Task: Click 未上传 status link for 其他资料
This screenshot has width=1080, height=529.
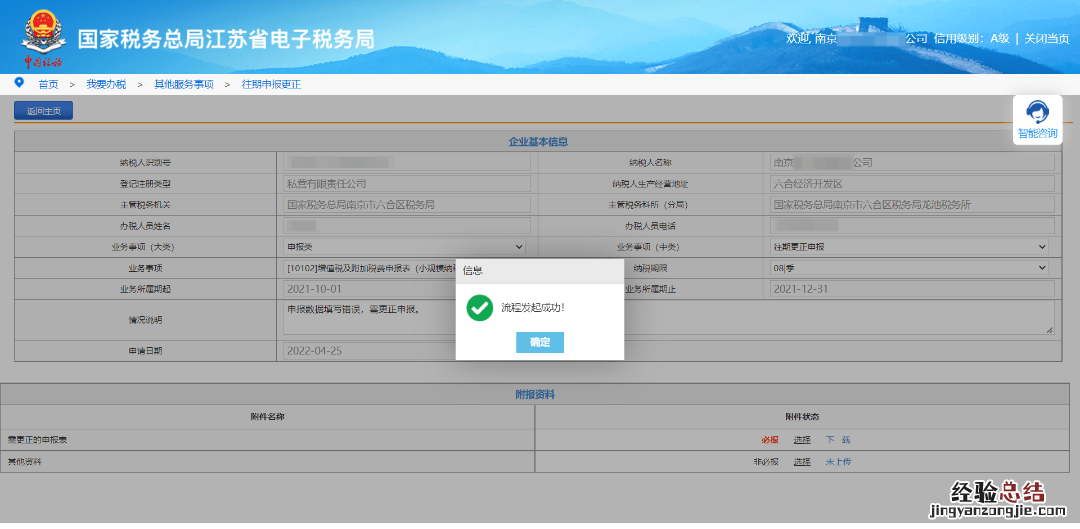Action: tap(838, 461)
